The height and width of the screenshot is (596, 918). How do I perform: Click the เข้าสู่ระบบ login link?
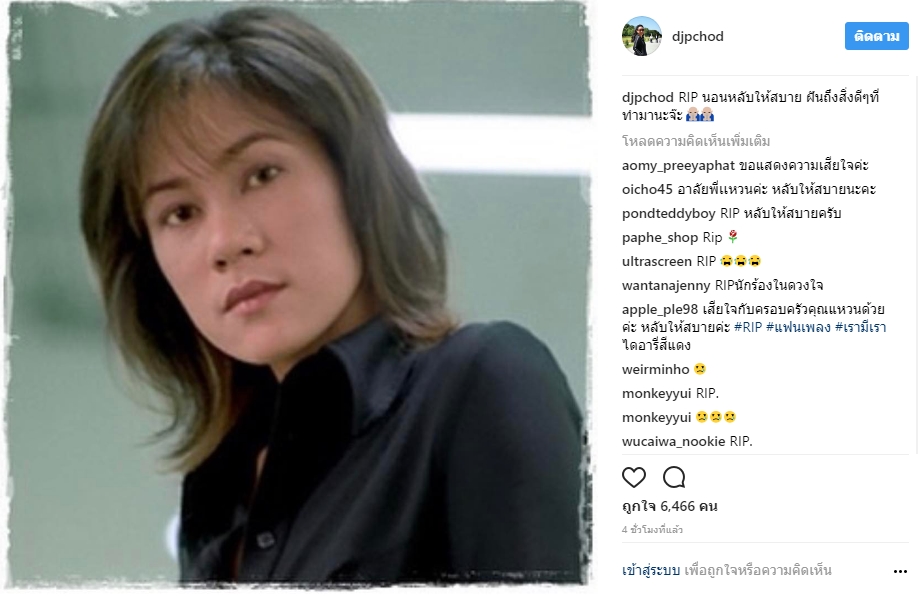click(x=650, y=570)
